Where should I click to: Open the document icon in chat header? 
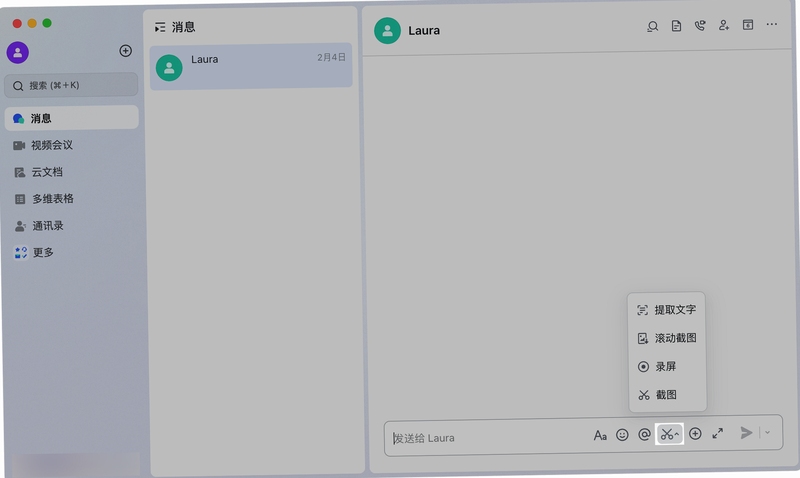pos(677,26)
